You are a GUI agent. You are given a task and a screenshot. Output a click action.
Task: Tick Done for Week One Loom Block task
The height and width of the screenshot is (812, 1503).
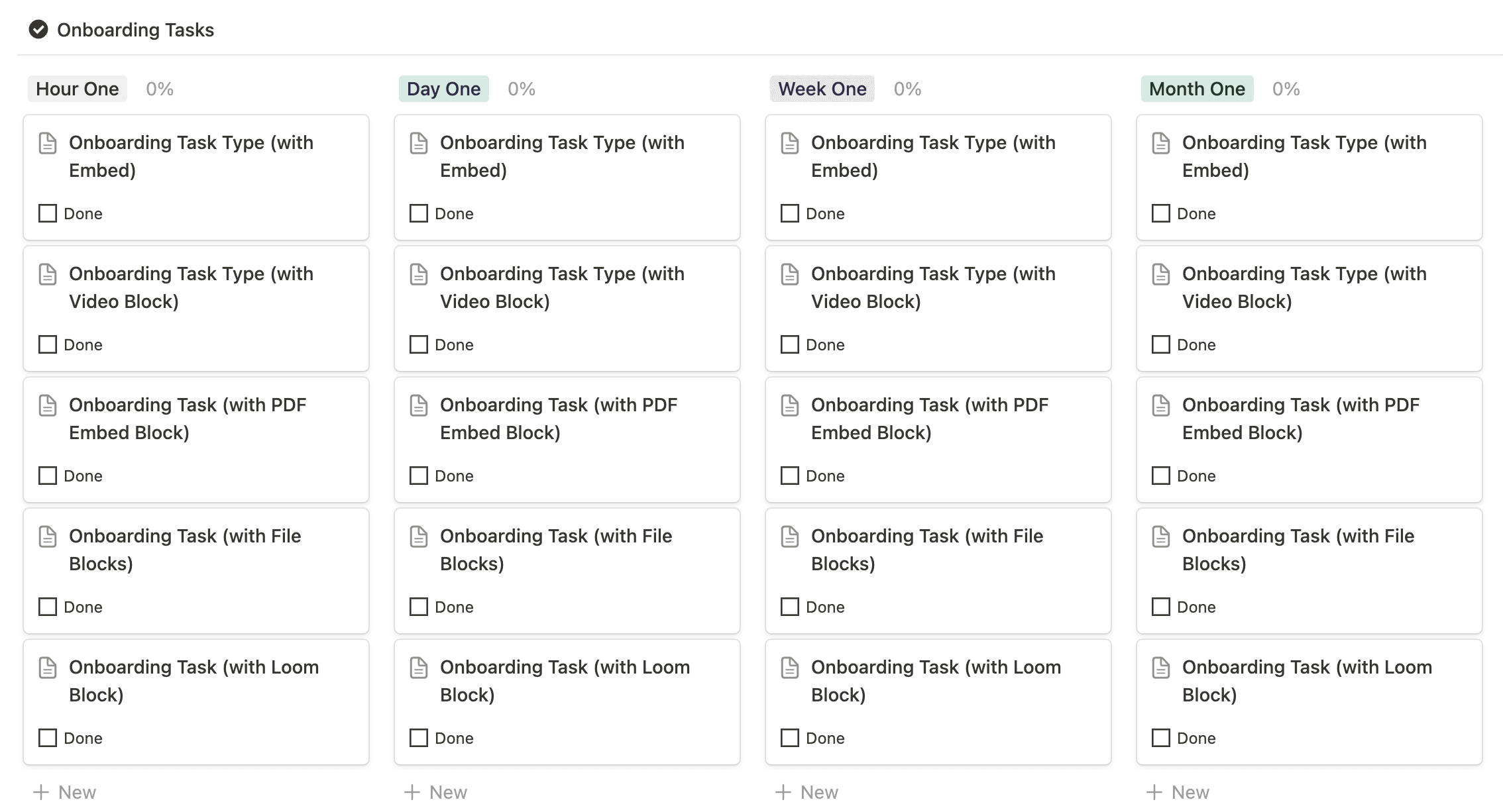[x=790, y=738]
